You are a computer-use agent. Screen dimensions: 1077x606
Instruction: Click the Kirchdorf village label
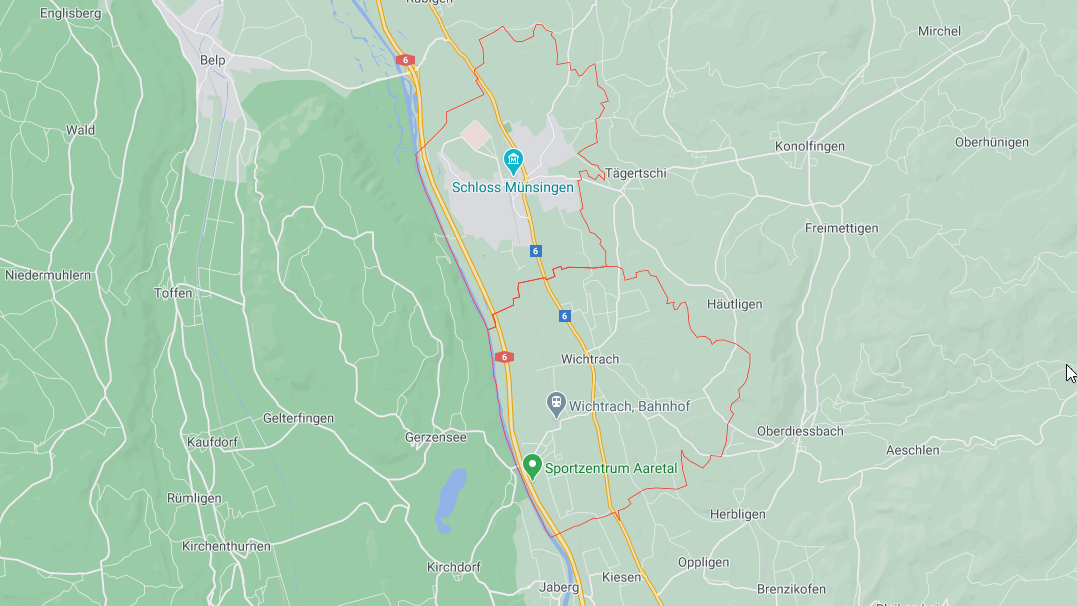coord(453,568)
